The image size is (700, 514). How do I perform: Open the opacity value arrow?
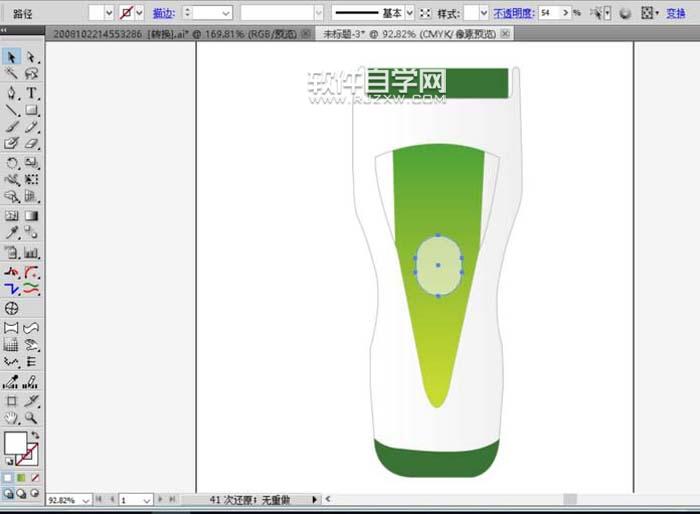[566, 14]
